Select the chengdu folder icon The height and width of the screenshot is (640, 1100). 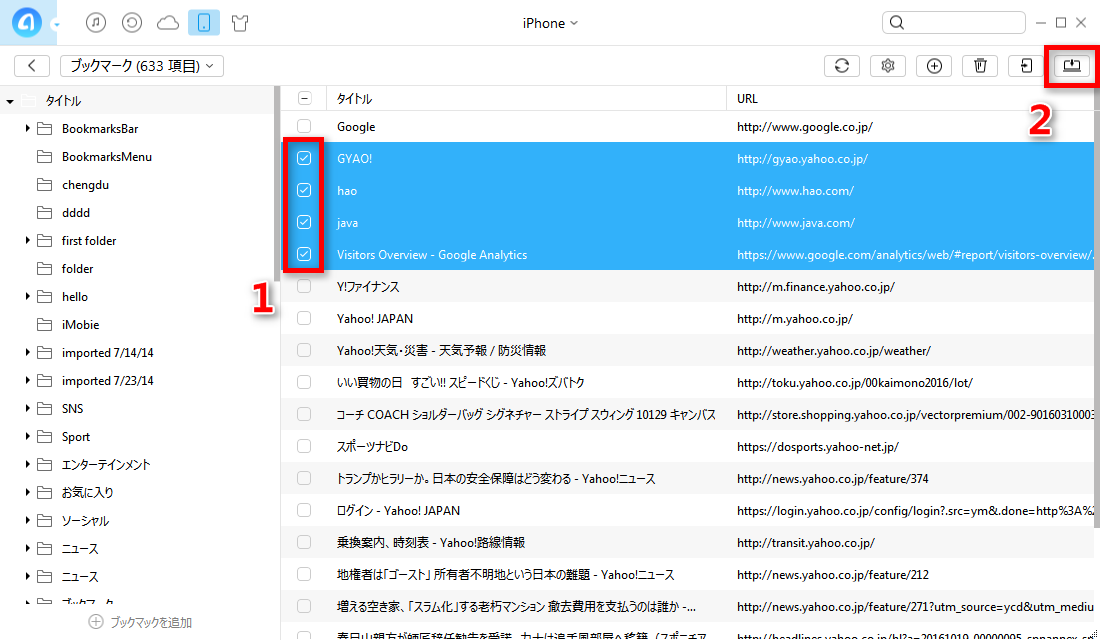point(44,185)
